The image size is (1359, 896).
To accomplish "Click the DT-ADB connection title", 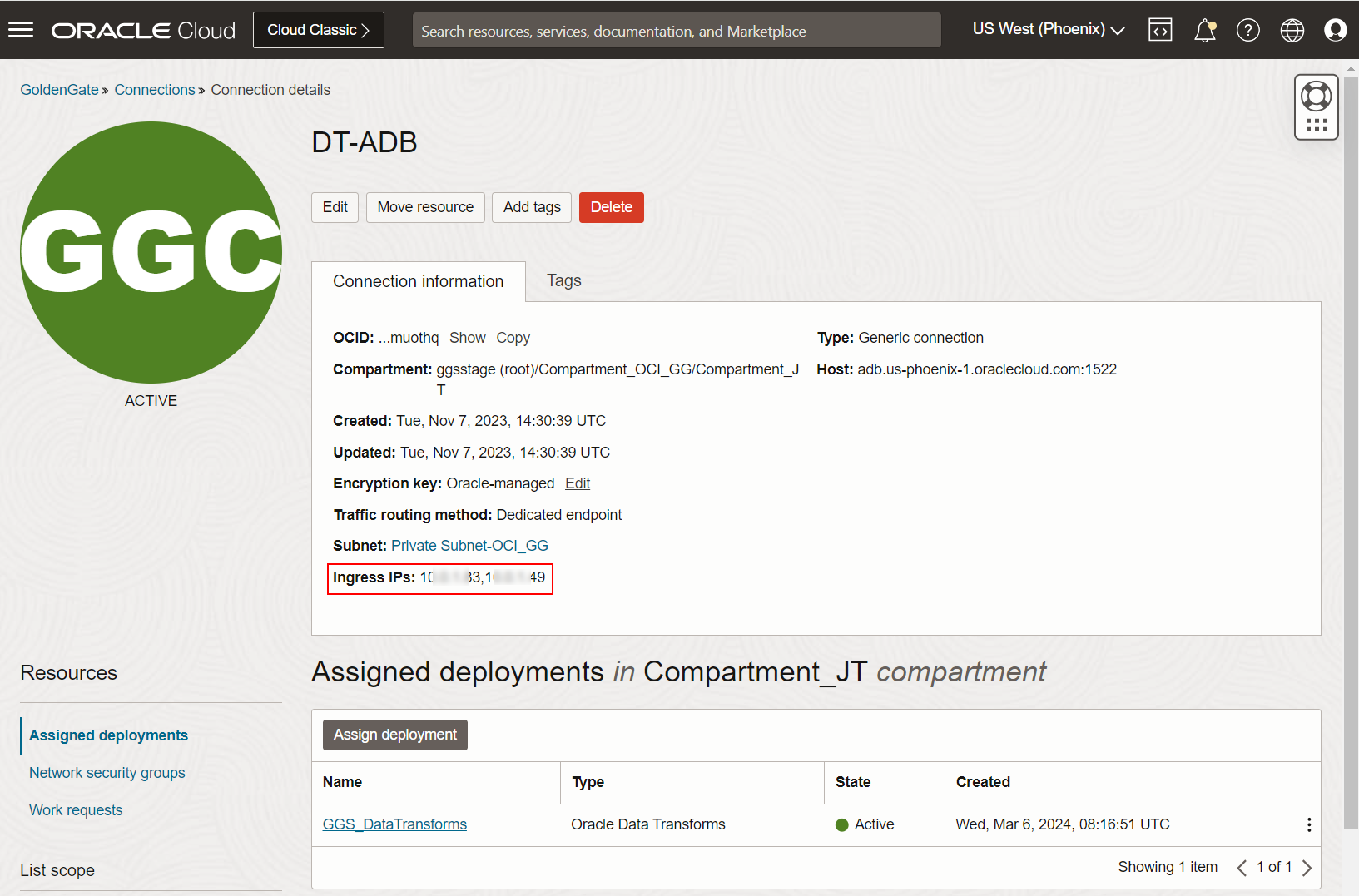I will tap(365, 142).
